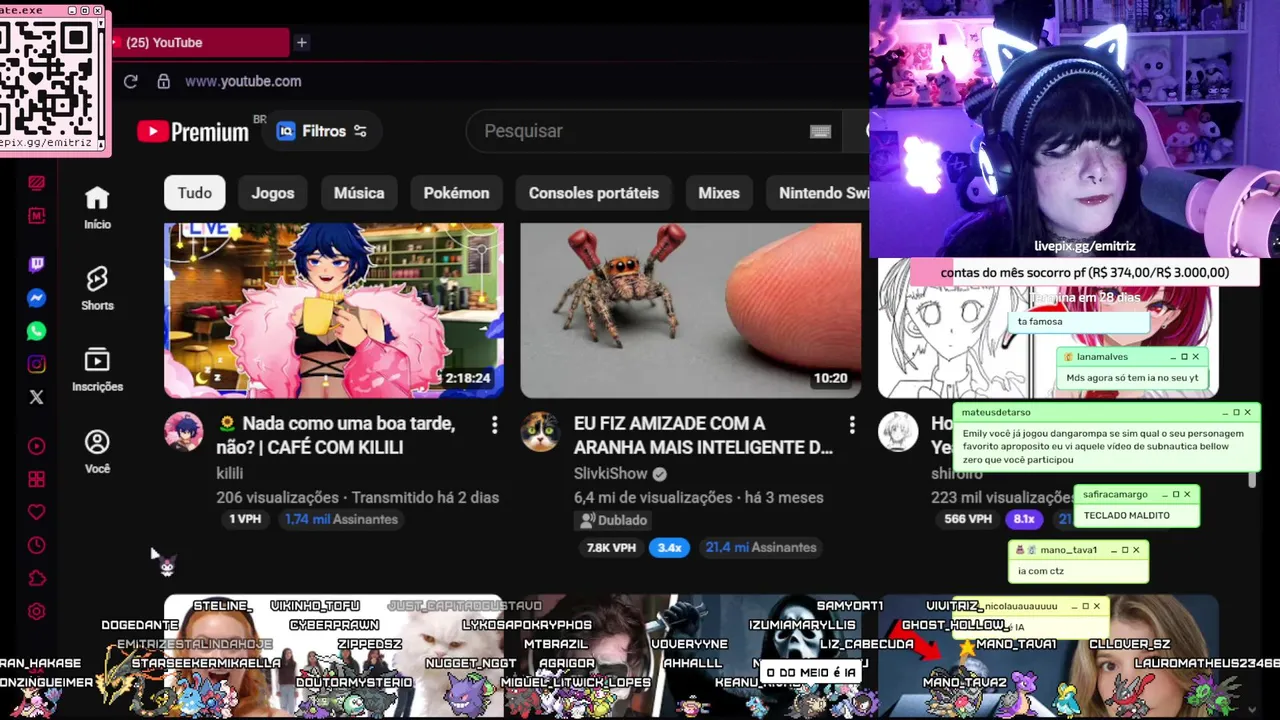The image size is (1280, 720).
Task: Switch to the (25) YouTube tab
Action: coord(200,42)
